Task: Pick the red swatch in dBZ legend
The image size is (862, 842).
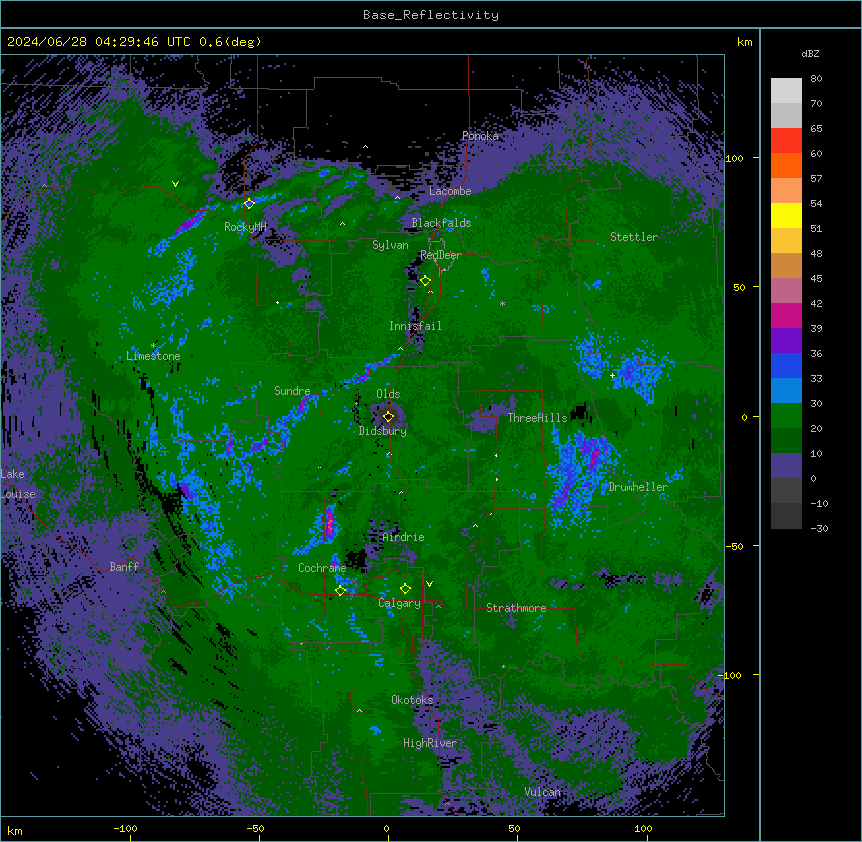Action: point(786,140)
